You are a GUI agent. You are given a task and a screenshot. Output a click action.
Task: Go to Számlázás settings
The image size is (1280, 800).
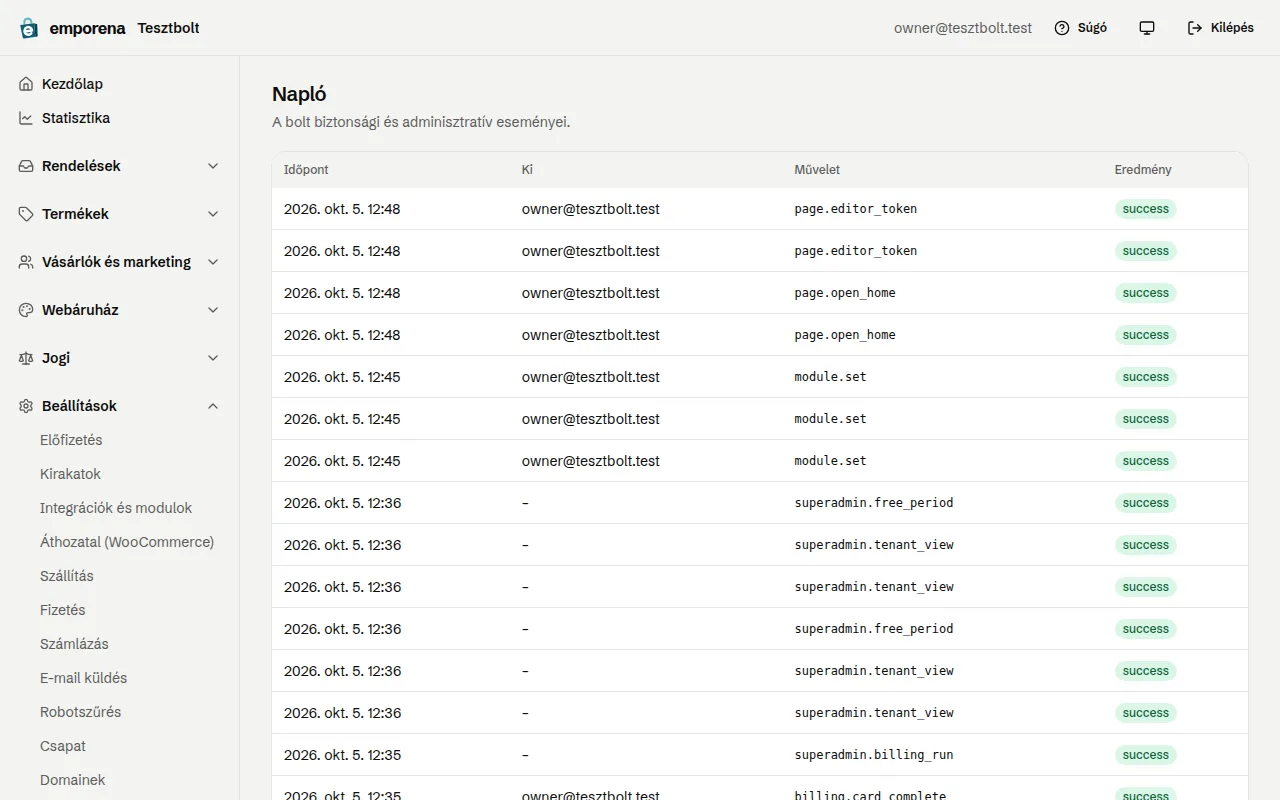click(x=74, y=644)
